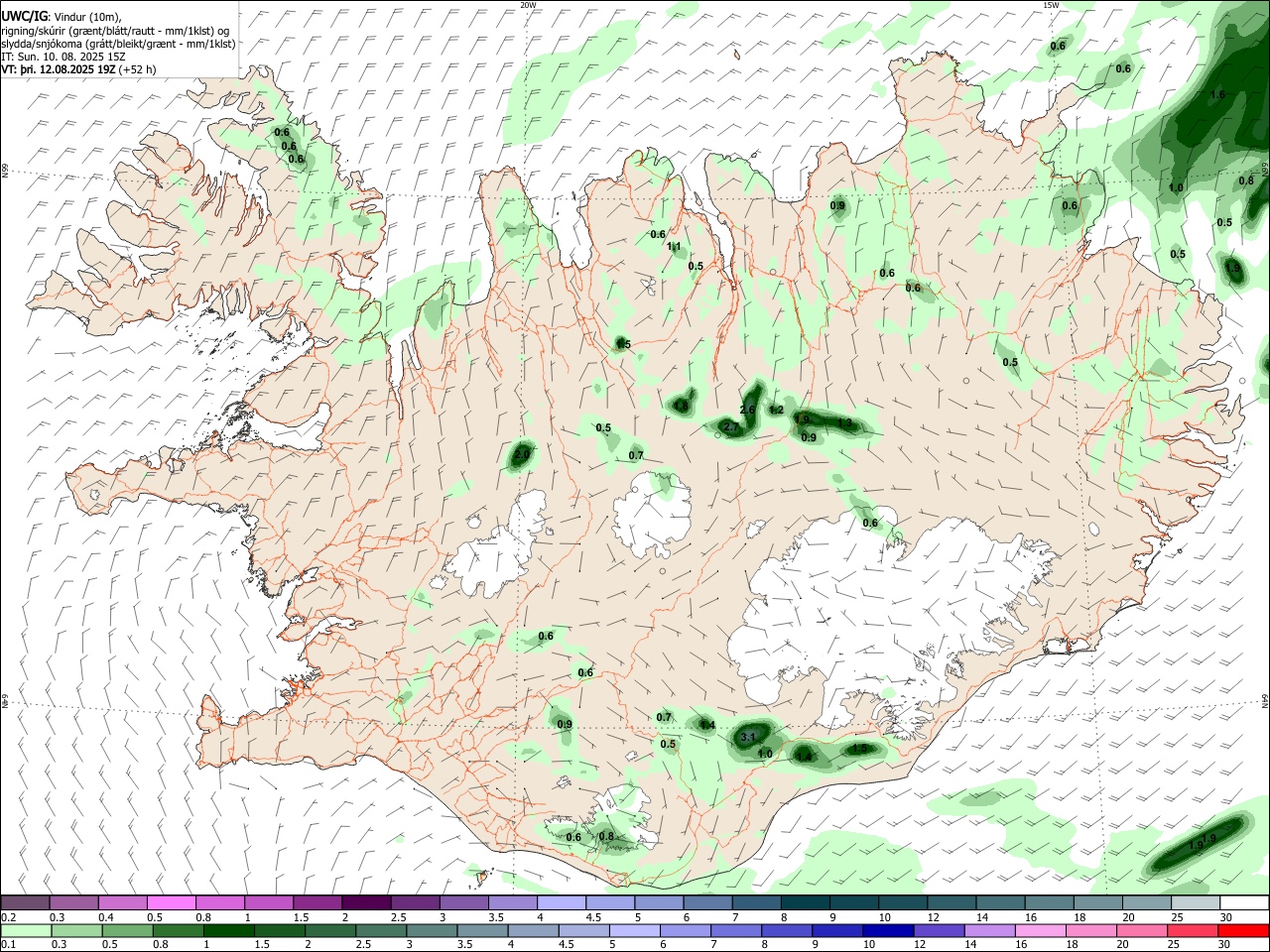Screen dimensions: 1270x952
Task: Click the 1.6 precipitation value over the sea
Action: click(x=1218, y=94)
